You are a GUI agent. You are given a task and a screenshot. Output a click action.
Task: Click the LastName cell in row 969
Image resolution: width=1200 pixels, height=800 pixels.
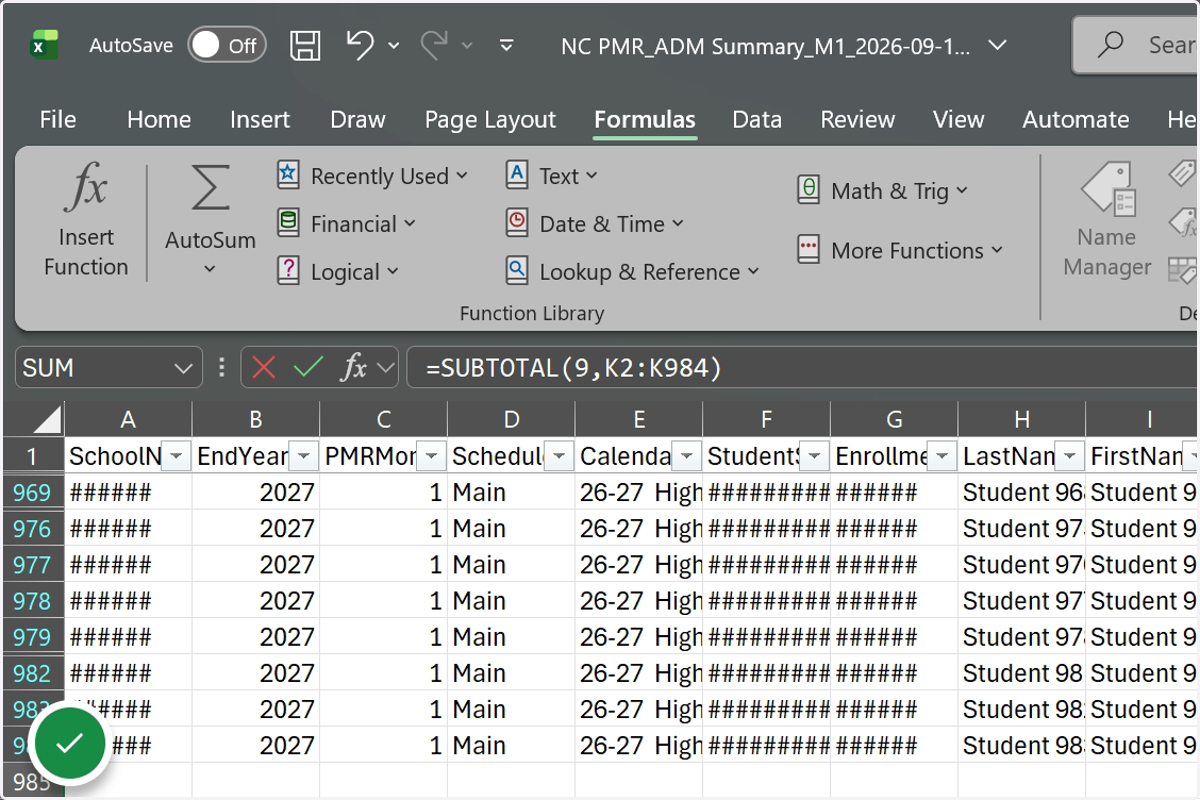tap(1022, 493)
